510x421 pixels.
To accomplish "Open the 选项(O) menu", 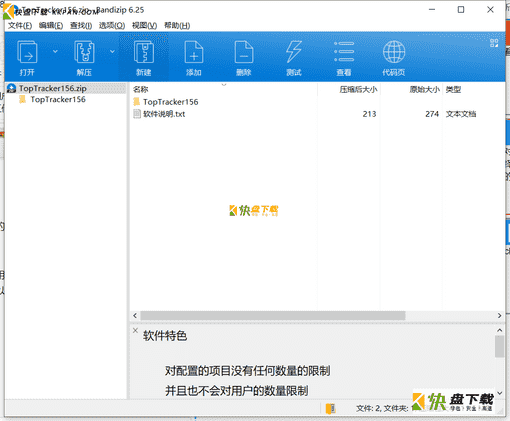I will click(x=112, y=26).
